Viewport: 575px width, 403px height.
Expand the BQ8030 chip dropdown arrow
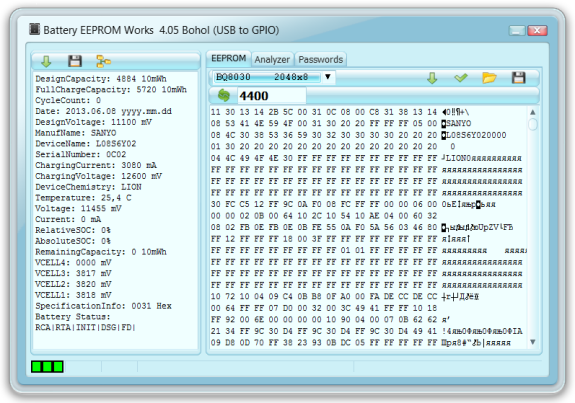[328, 77]
